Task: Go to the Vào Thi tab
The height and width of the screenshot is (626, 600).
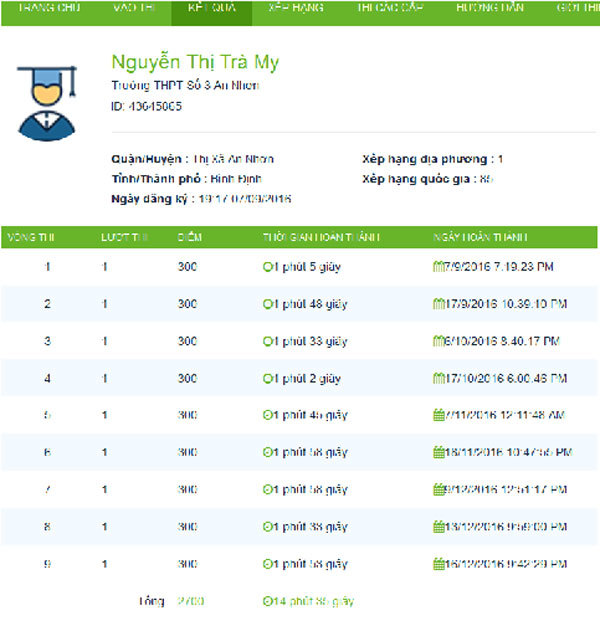Action: [133, 8]
